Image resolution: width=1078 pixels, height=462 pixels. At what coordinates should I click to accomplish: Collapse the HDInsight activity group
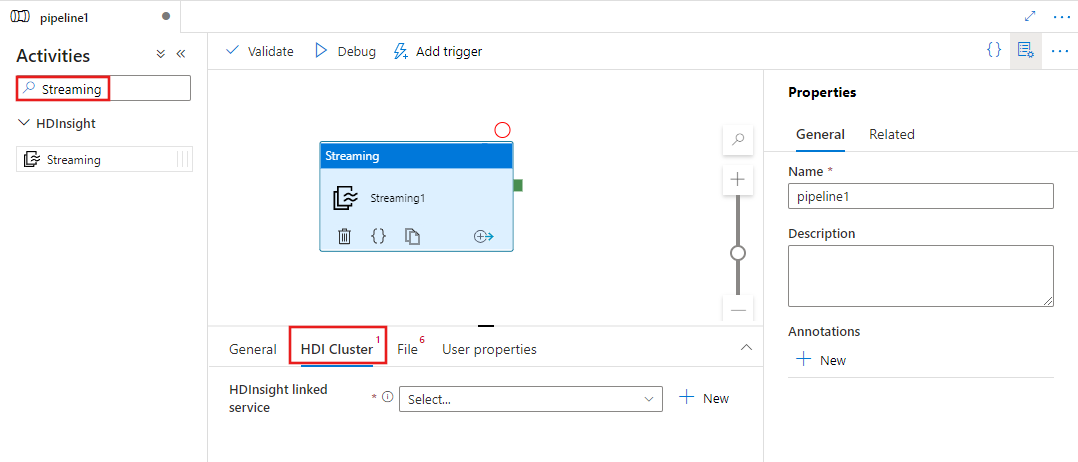point(24,124)
